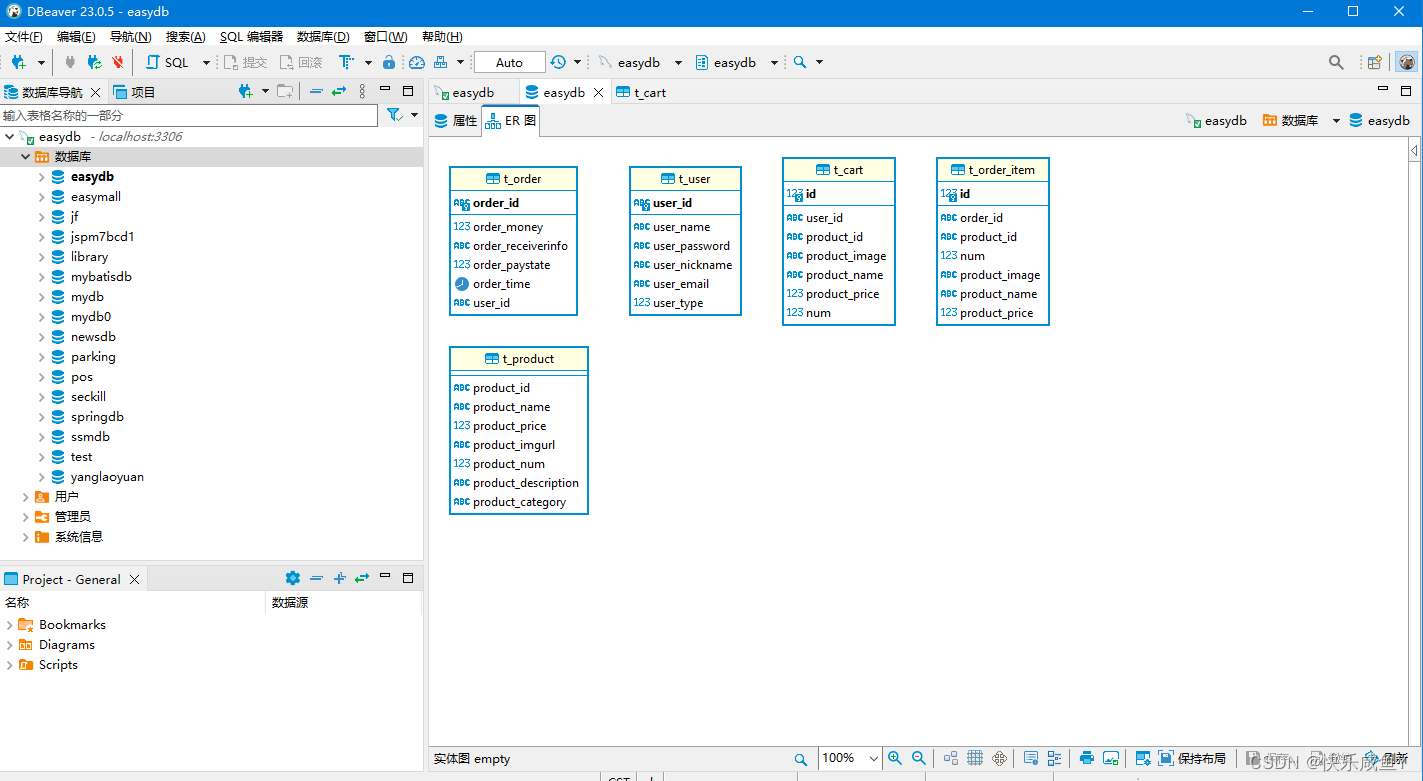Switch to the 项目 tab
The width and height of the screenshot is (1423, 781).
pyautogui.click(x=135, y=91)
